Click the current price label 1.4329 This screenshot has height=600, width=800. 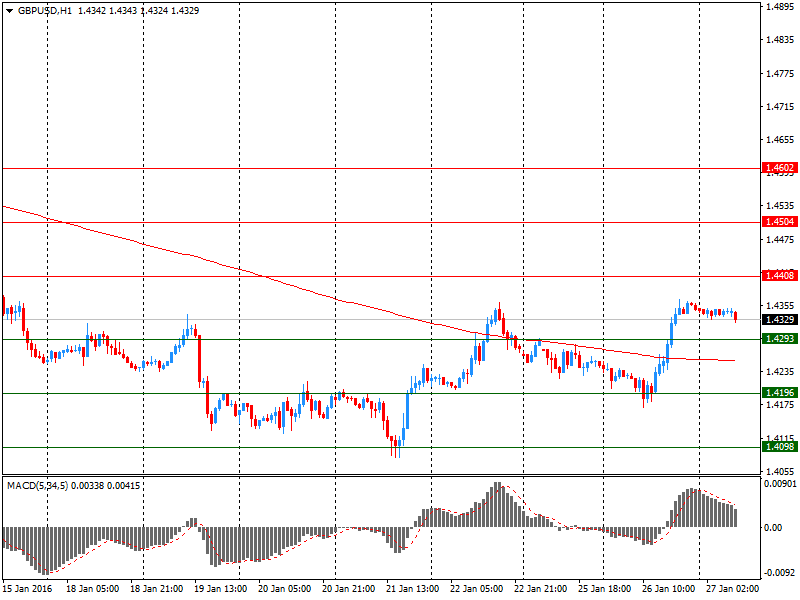[780, 320]
